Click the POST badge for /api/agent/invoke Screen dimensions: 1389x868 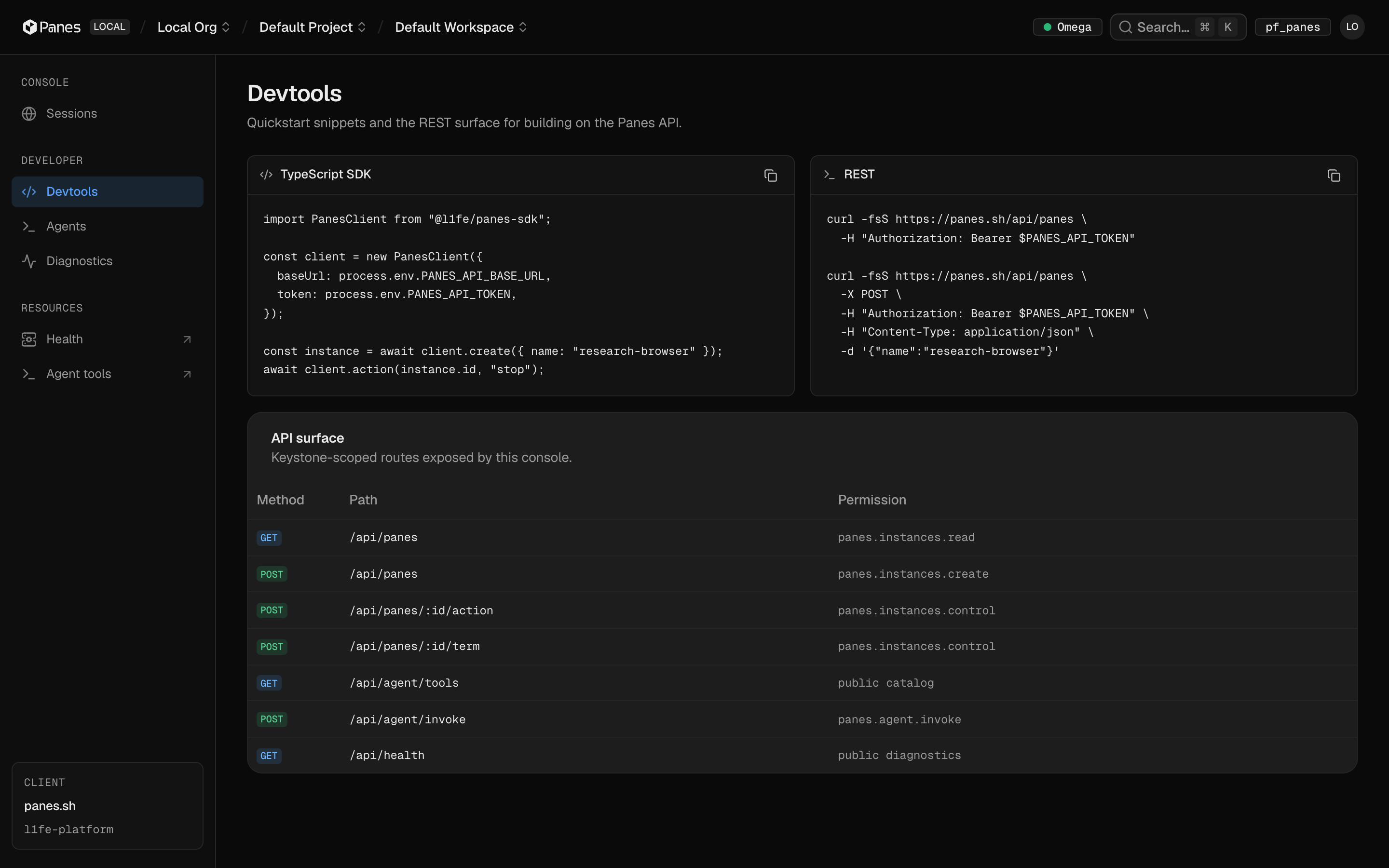pos(272,719)
